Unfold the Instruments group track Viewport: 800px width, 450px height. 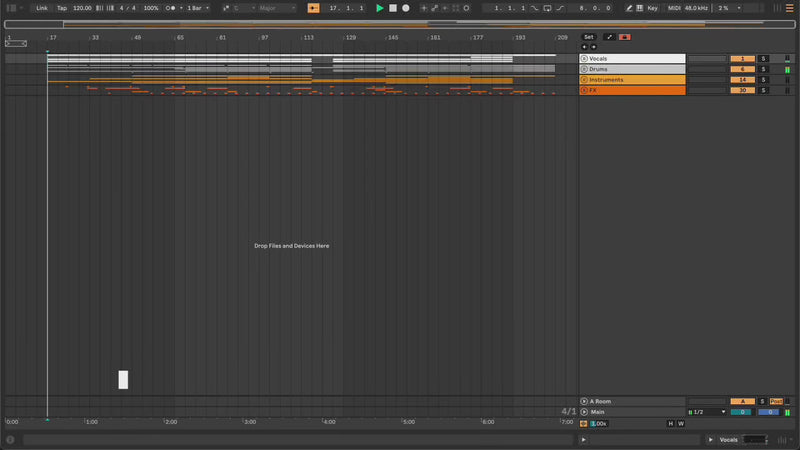[x=584, y=80]
